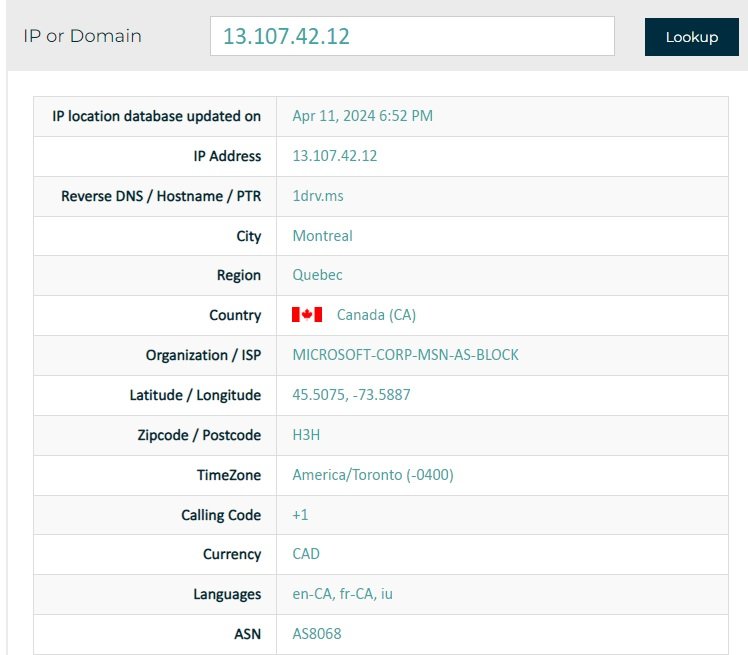This screenshot has height=655, width=748.
Task: Click the city value Montreal
Action: coord(322,236)
